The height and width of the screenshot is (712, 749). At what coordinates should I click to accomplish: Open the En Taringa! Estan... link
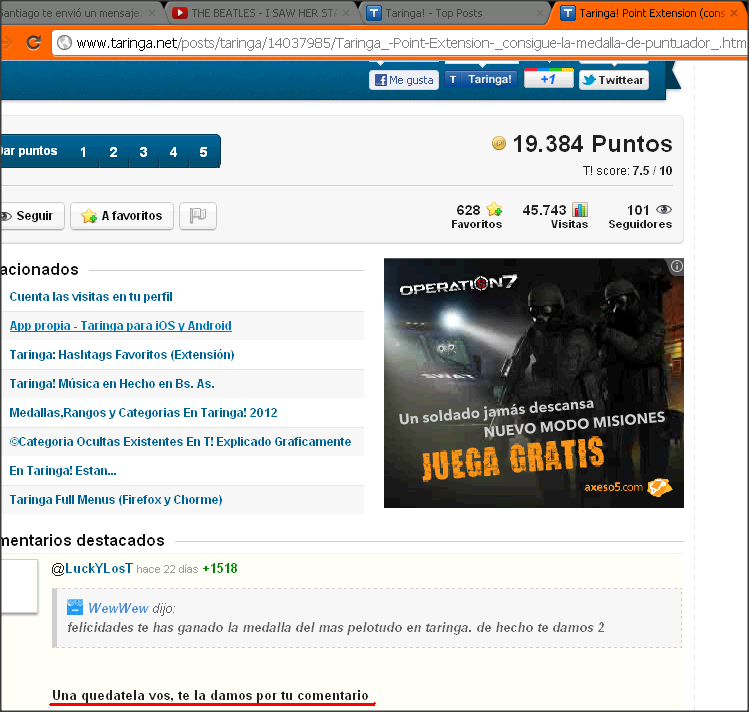pos(63,471)
